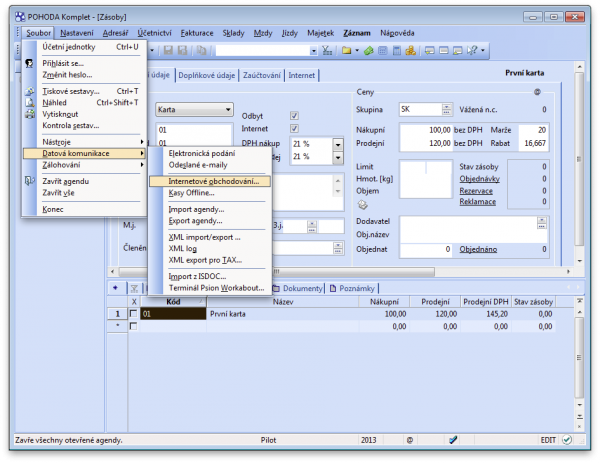Switch to the Doplňkové údaje tab
This screenshot has width=600, height=463.
[x=207, y=75]
